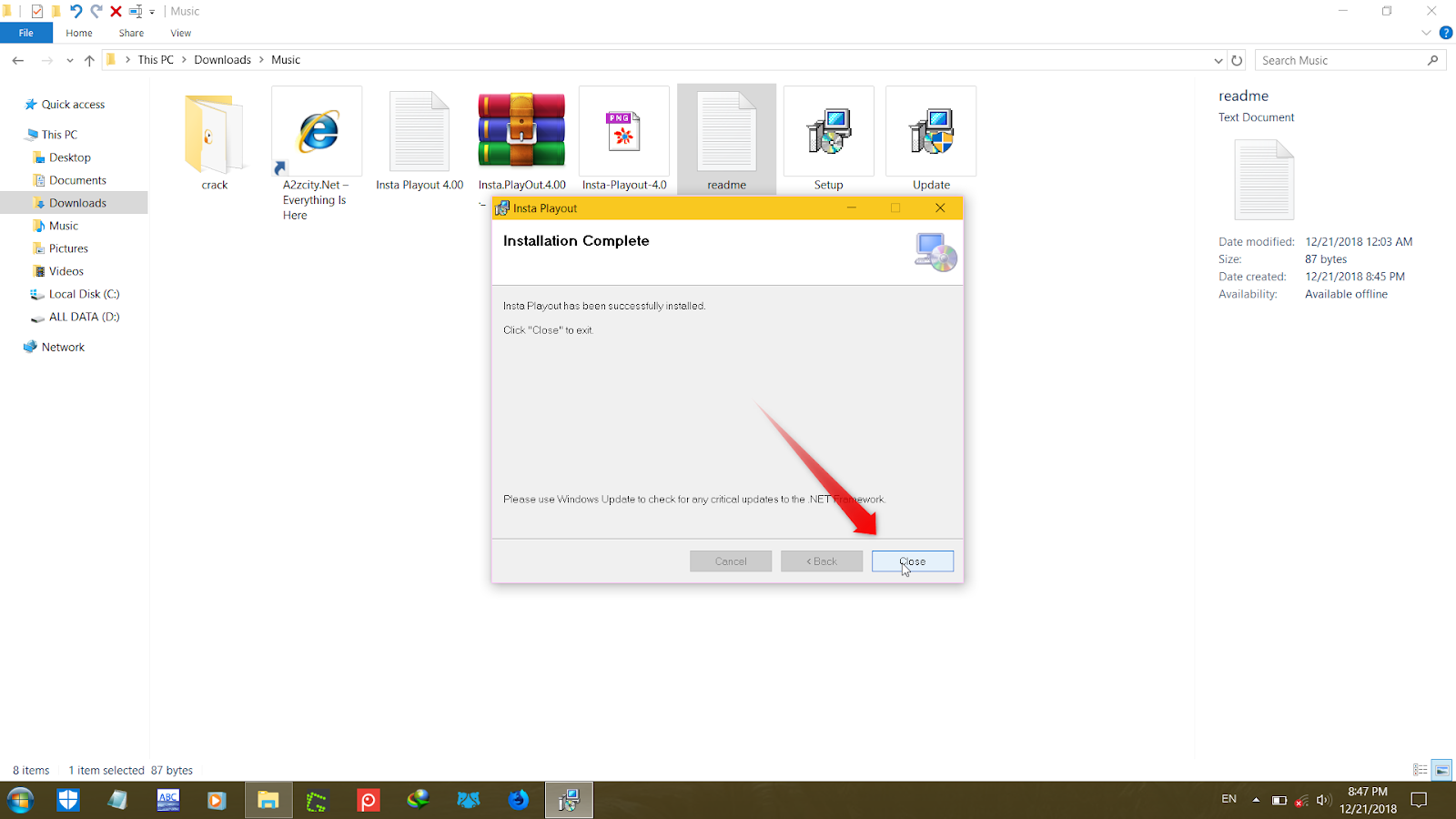Select the Insta Playout 4.00 text file

pos(420,142)
